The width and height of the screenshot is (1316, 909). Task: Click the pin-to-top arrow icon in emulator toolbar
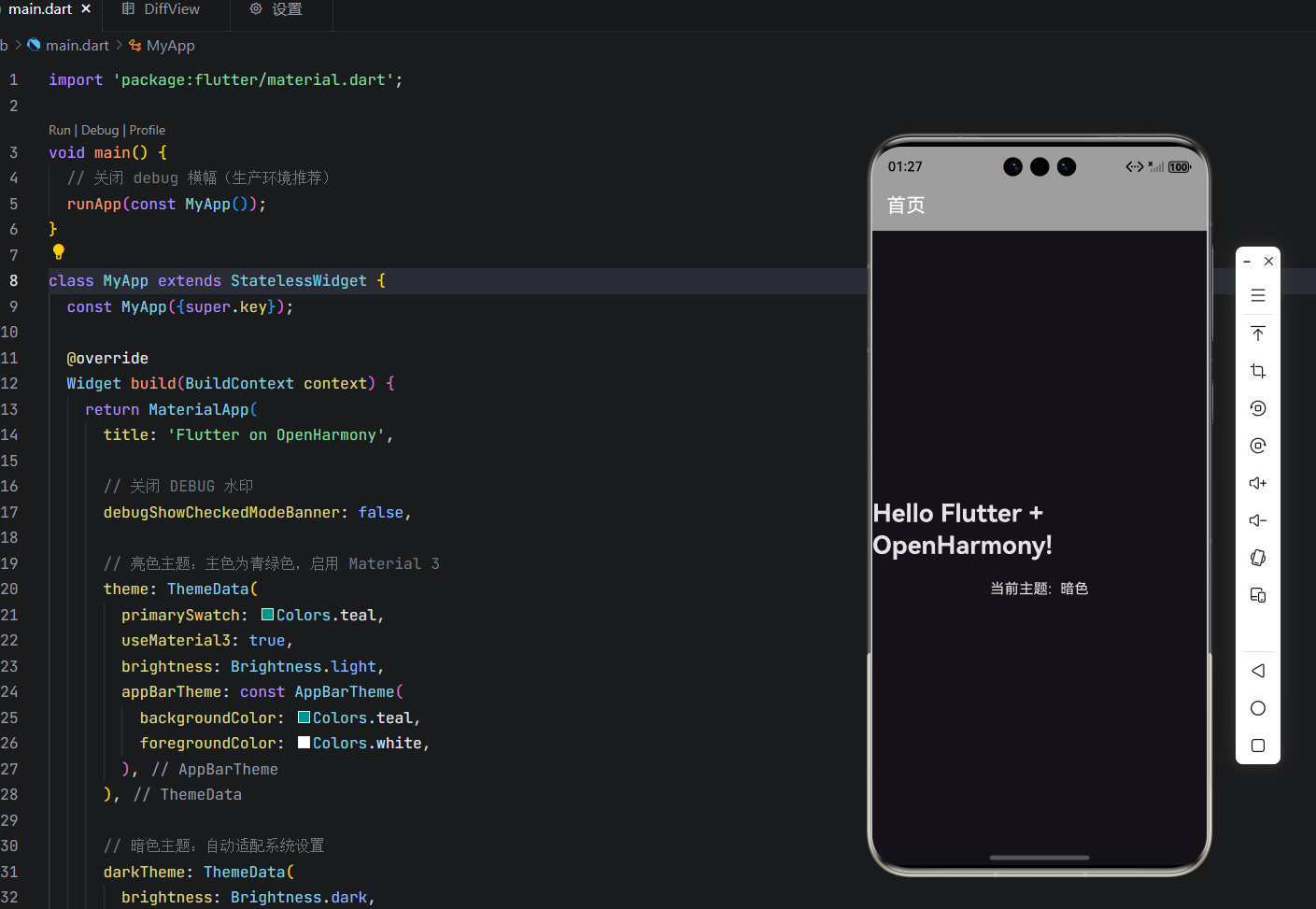click(x=1258, y=334)
